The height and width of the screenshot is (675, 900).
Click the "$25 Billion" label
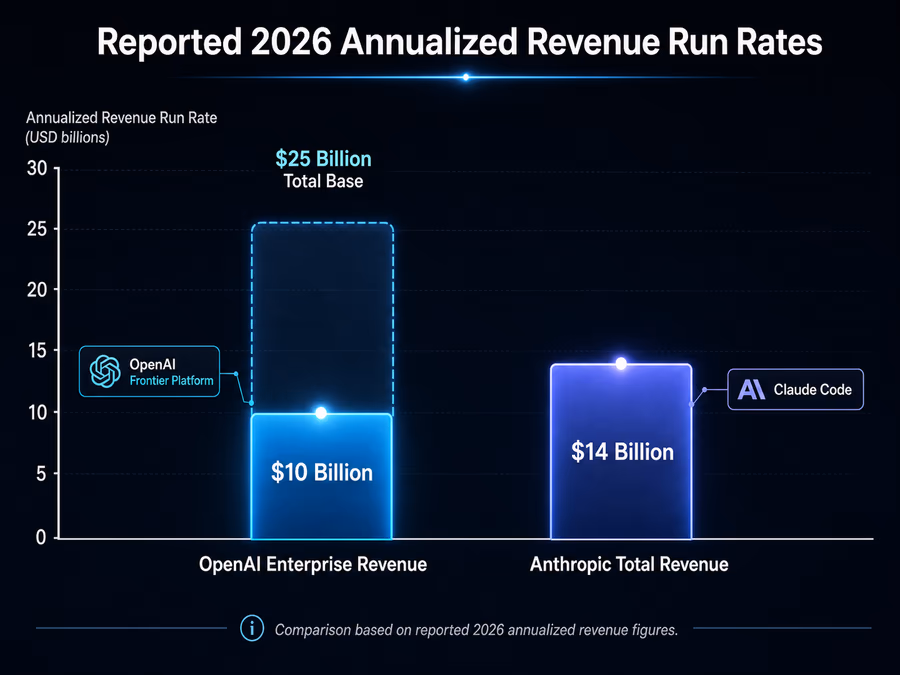point(323,159)
